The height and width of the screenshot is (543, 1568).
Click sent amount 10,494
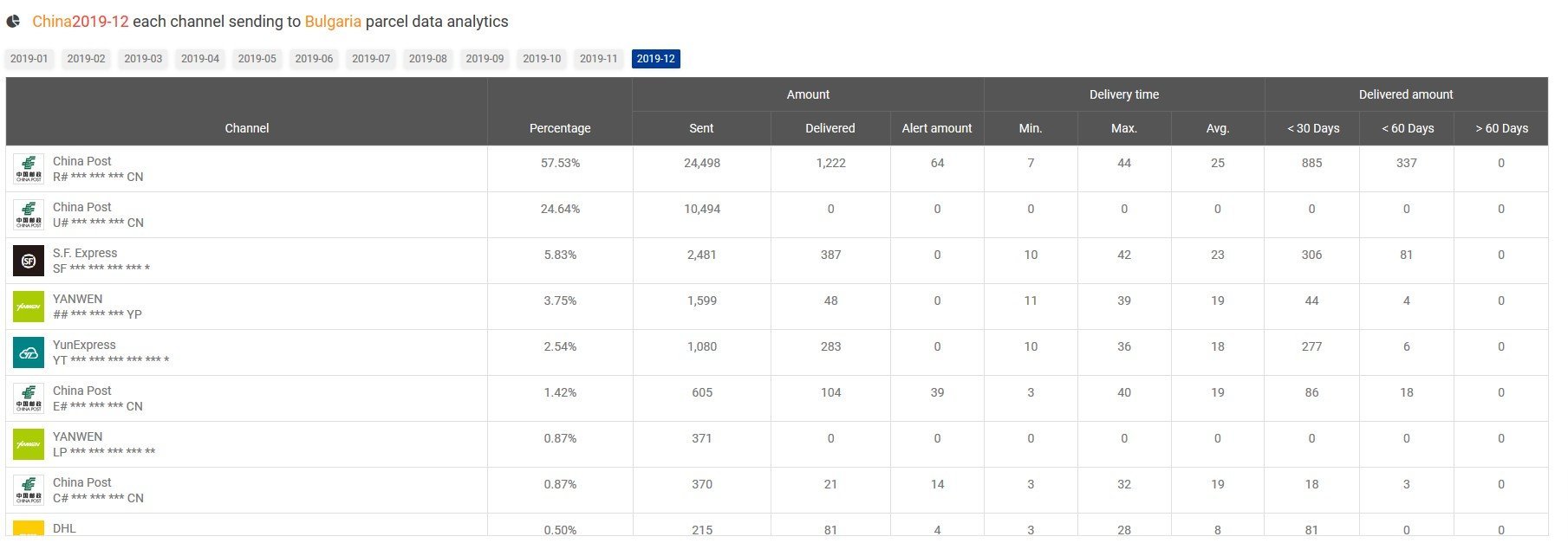(702, 209)
